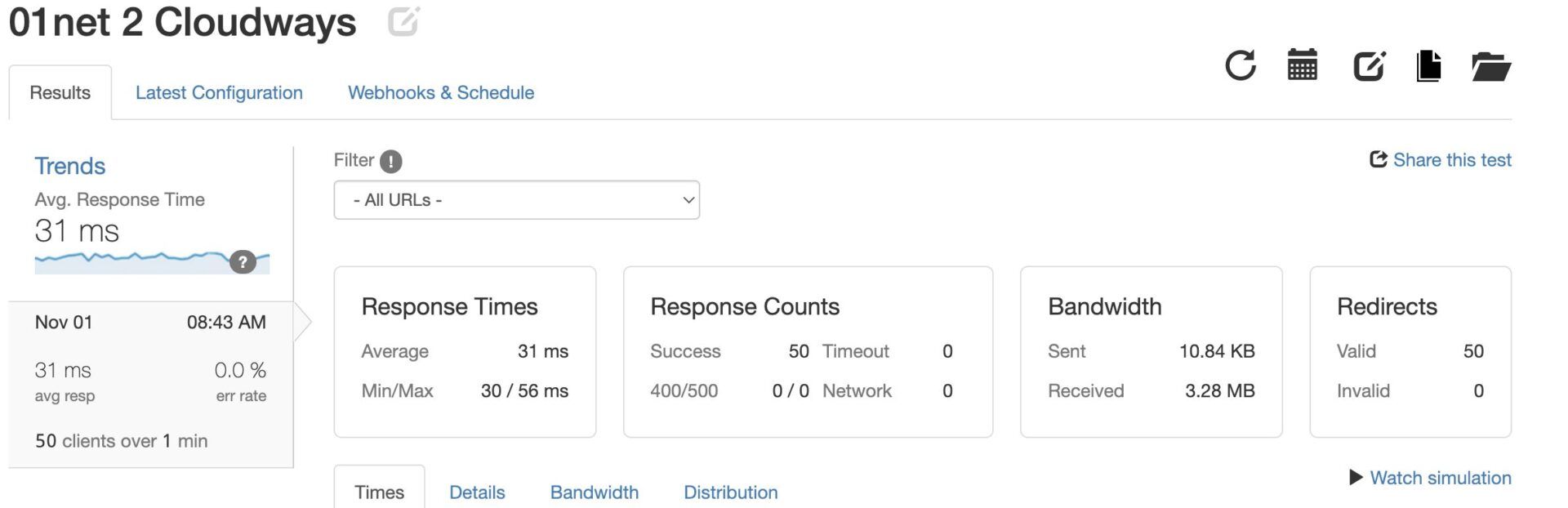
Task: Open the Webhooks & Schedule tab
Action: pos(441,92)
